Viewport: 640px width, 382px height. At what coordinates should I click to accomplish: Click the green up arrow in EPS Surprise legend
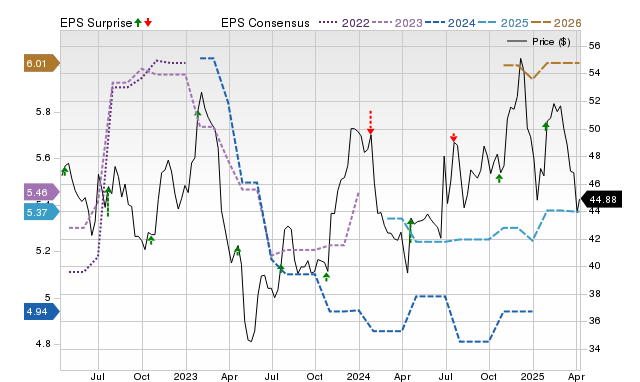point(138,22)
